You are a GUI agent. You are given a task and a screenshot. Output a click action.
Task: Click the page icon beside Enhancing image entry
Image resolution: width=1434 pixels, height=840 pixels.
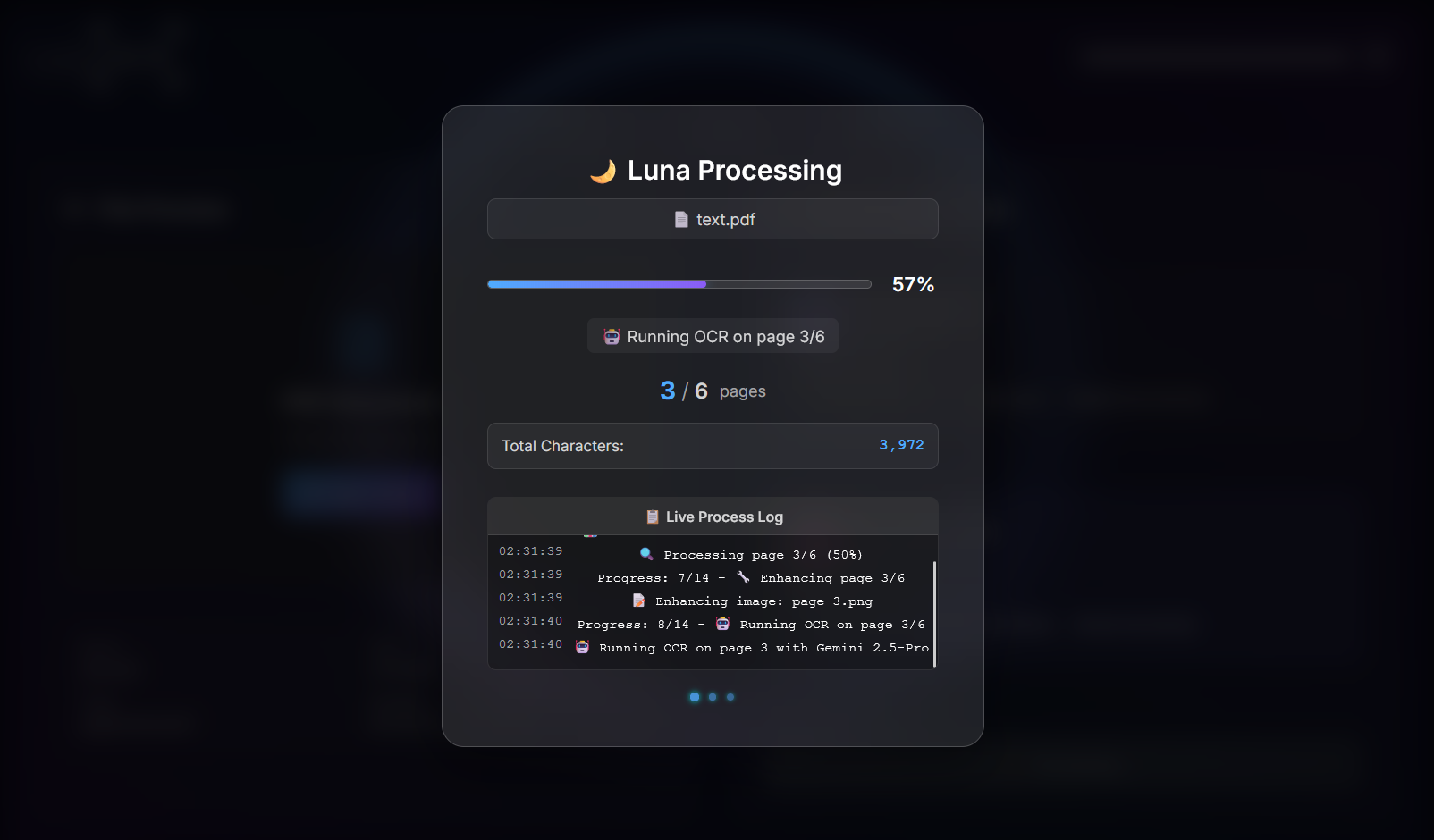[x=638, y=601]
